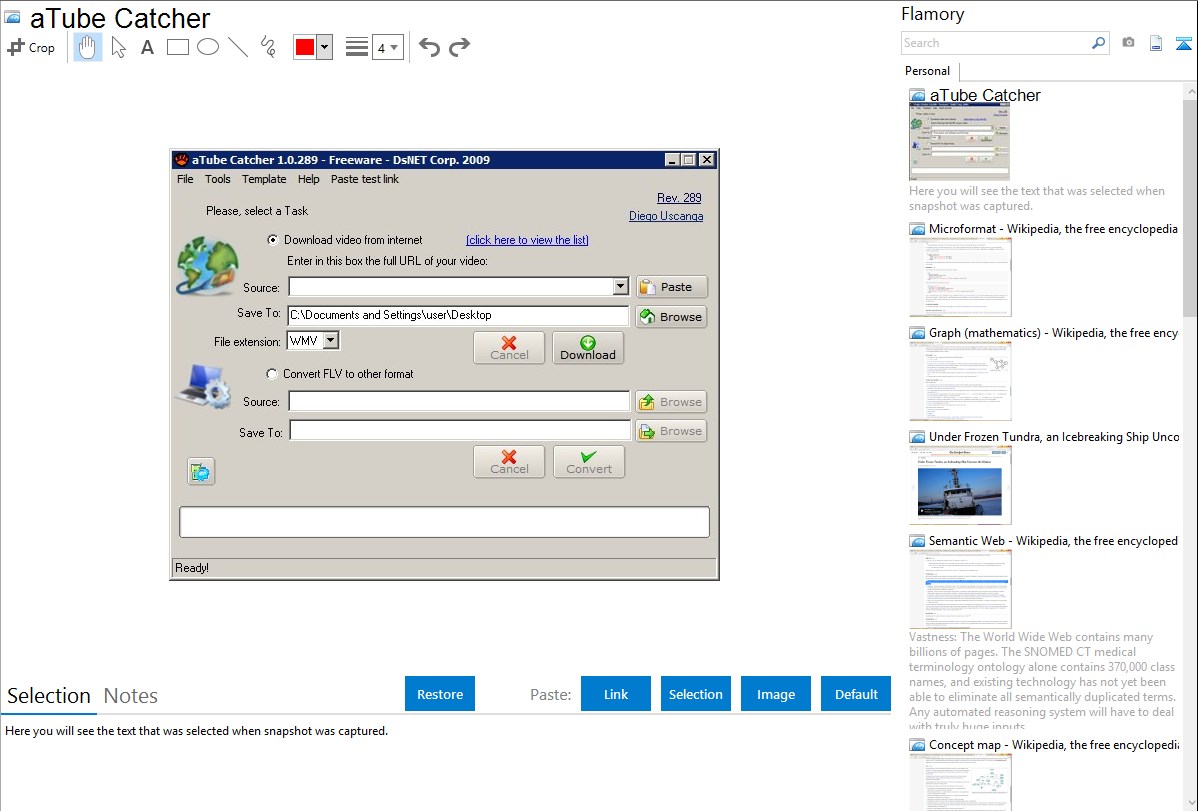Open the Graph (mathematics) snapshot thumbnail

(x=960, y=381)
